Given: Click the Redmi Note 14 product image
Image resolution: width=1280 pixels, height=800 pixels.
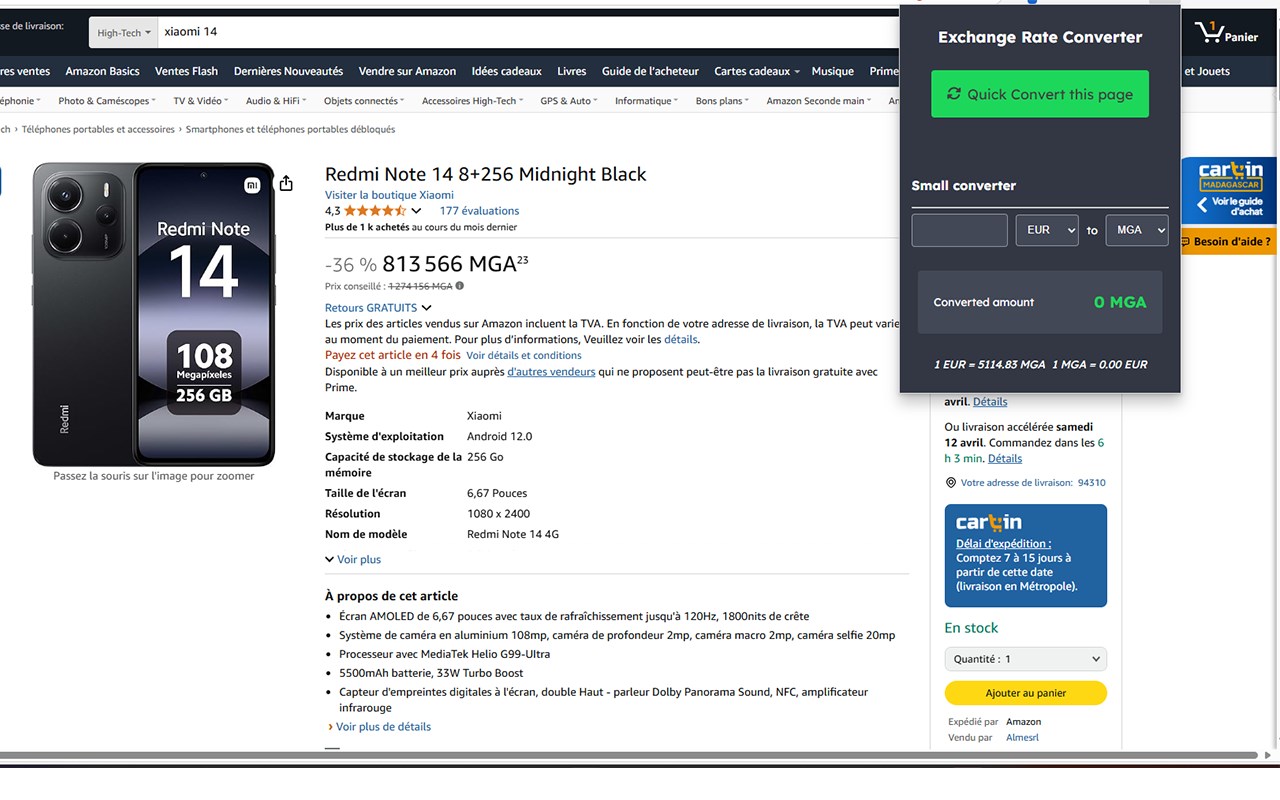Looking at the screenshot, I should coord(154,314).
